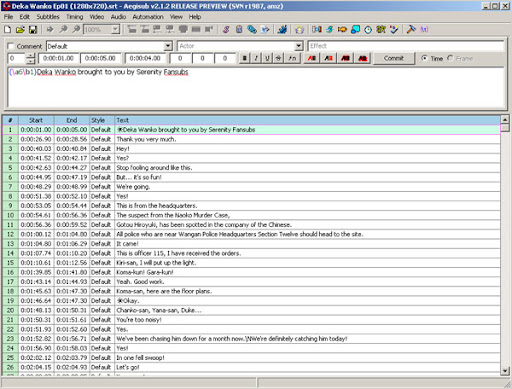Image resolution: width=512 pixels, height=389 pixels.
Task: Click the Jump video to end icon
Action: point(145,30)
